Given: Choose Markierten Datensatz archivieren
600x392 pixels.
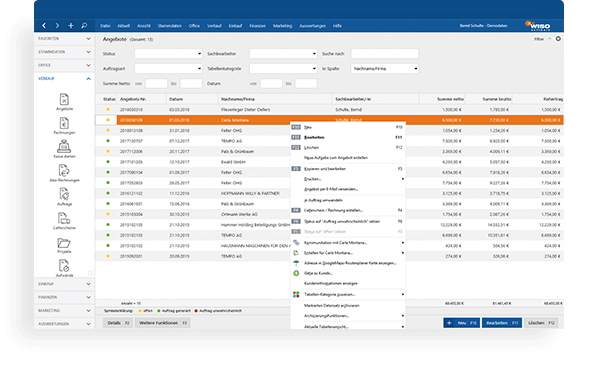Looking at the screenshot, I should pyautogui.click(x=347, y=305).
